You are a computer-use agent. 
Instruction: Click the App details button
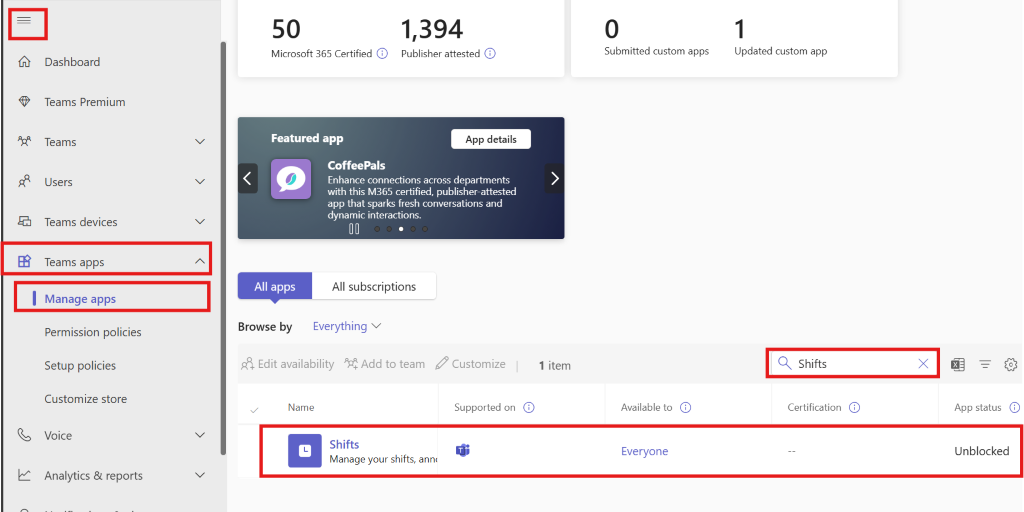coord(491,139)
